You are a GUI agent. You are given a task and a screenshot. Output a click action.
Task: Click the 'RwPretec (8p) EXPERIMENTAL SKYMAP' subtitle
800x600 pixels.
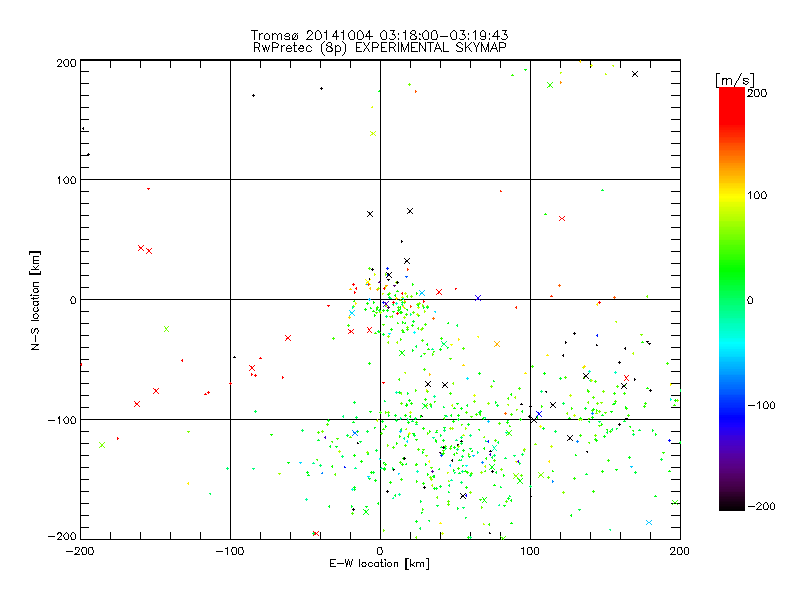pos(379,48)
